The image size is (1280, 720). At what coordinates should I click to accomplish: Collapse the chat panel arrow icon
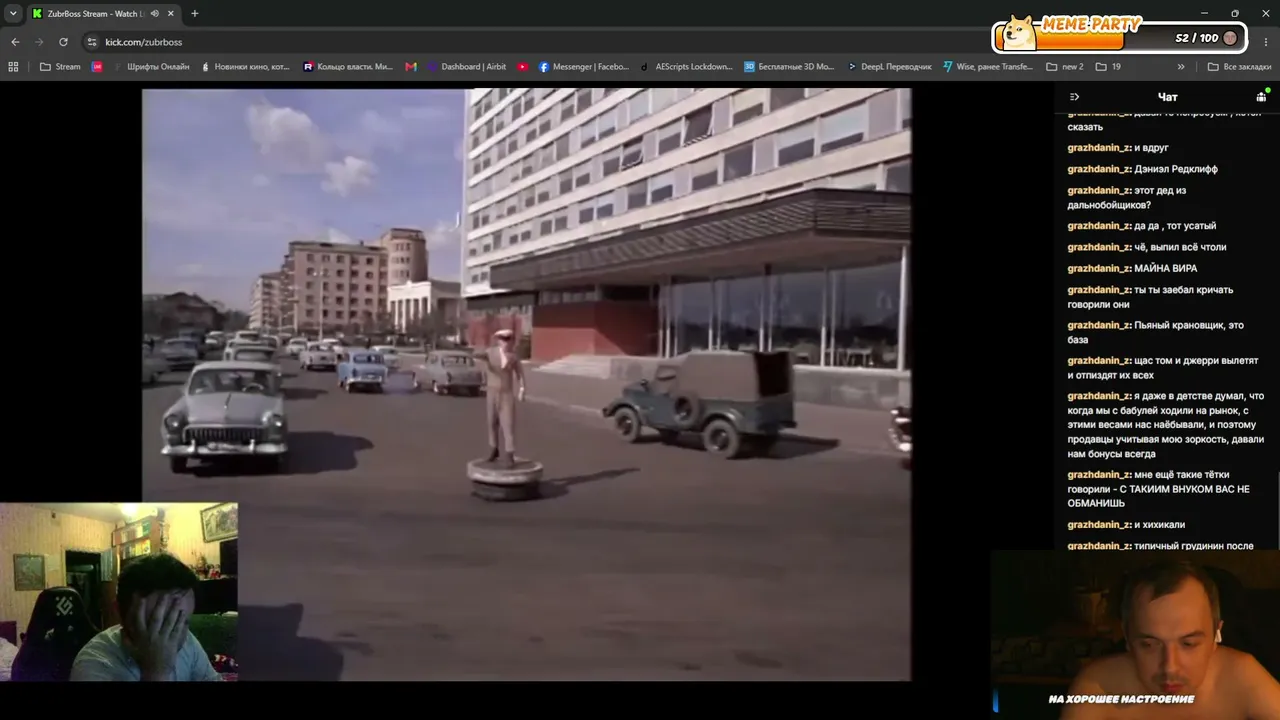[x=1074, y=97]
